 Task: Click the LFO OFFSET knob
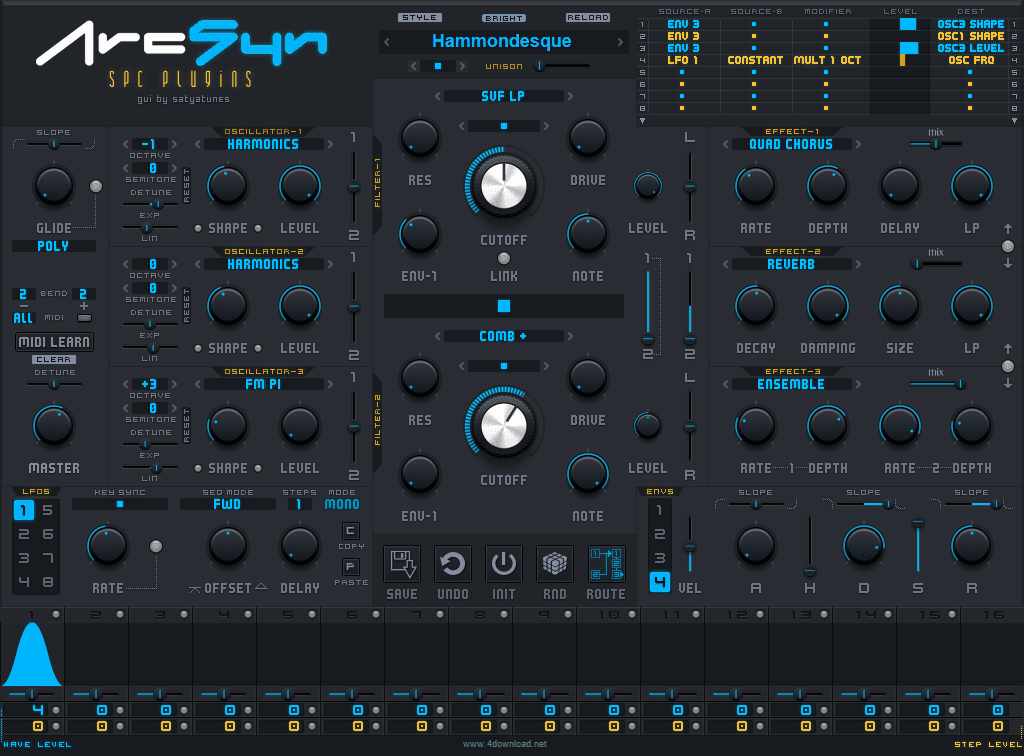pos(227,546)
